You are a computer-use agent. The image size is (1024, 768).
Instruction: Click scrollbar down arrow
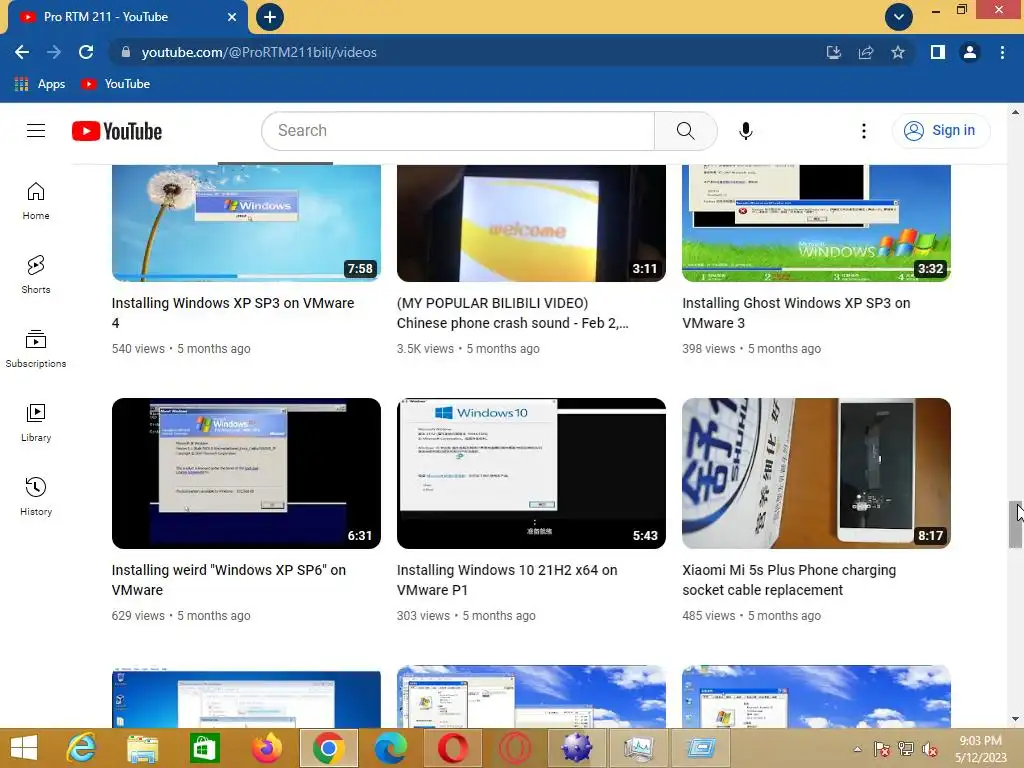point(1015,719)
